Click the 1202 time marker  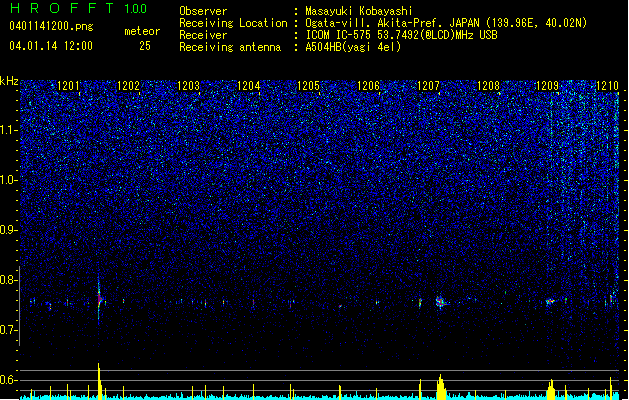[x=128, y=86]
